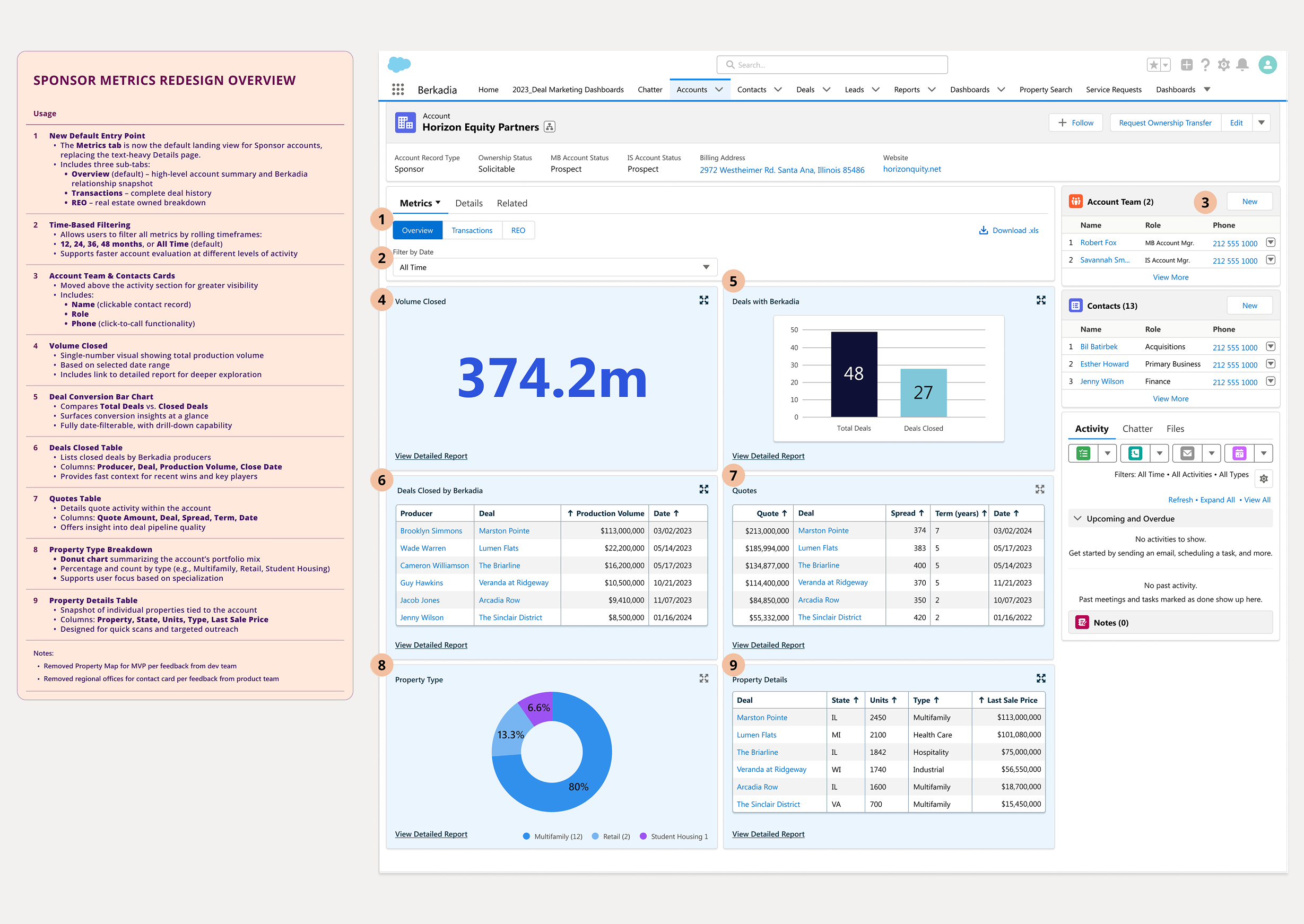Click the light blue Deals Closed bar

pos(923,393)
